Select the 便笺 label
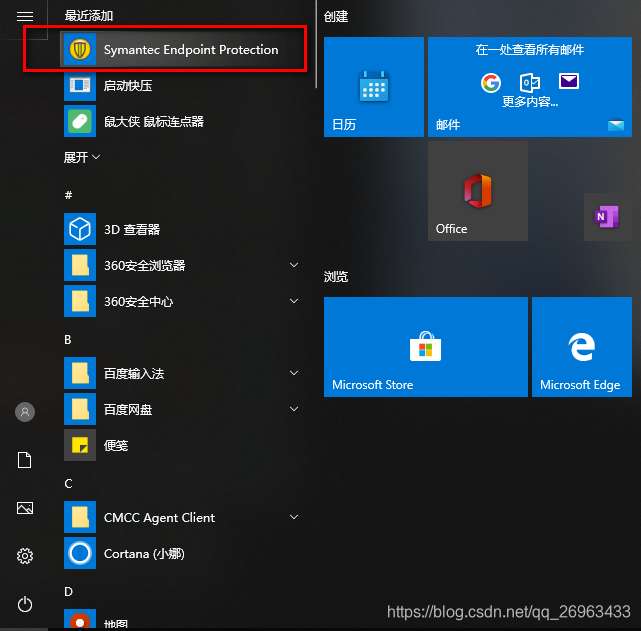The width and height of the screenshot is (641, 631). coord(116,445)
